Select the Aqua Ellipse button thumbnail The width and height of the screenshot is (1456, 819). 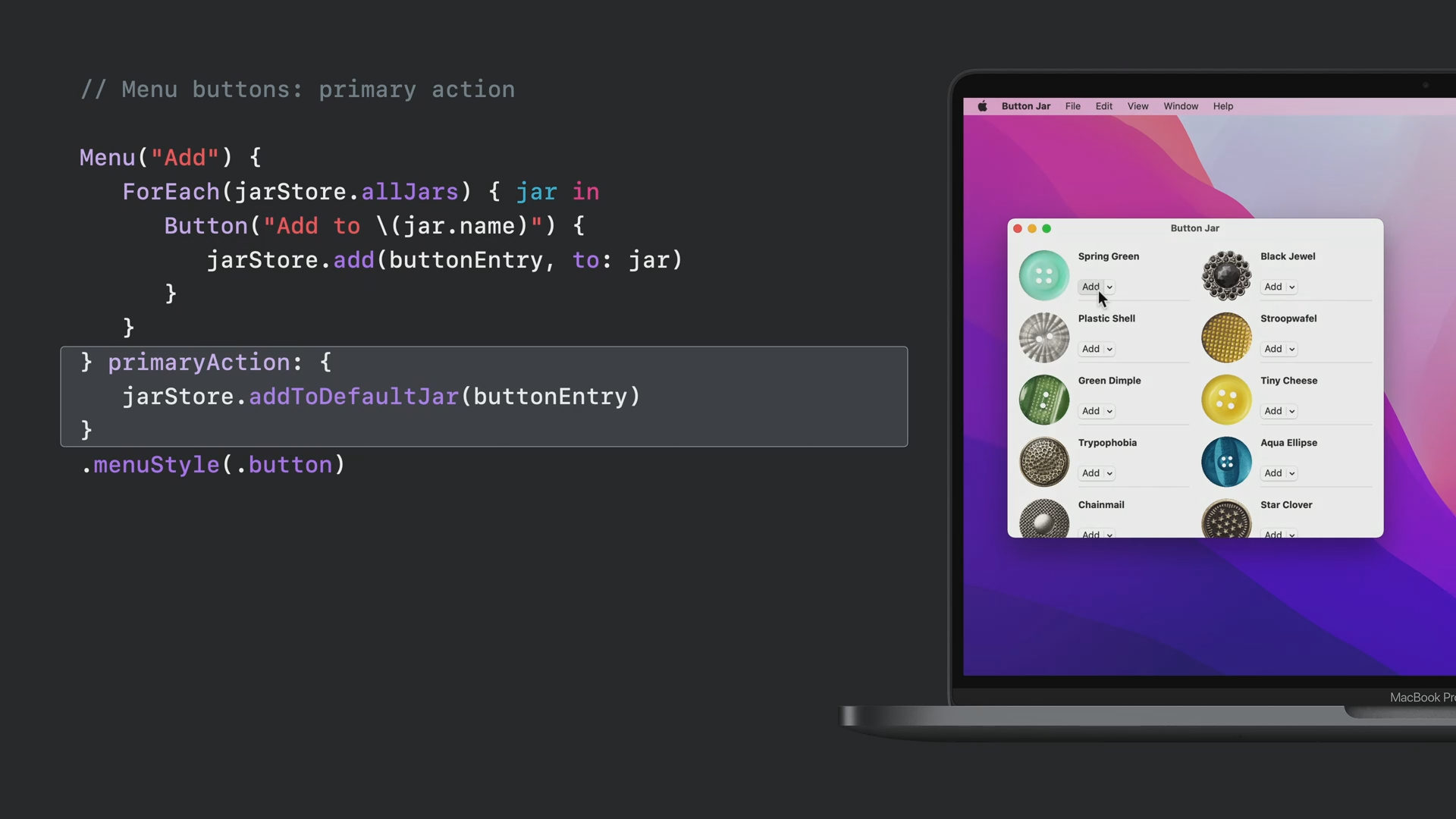click(1226, 462)
